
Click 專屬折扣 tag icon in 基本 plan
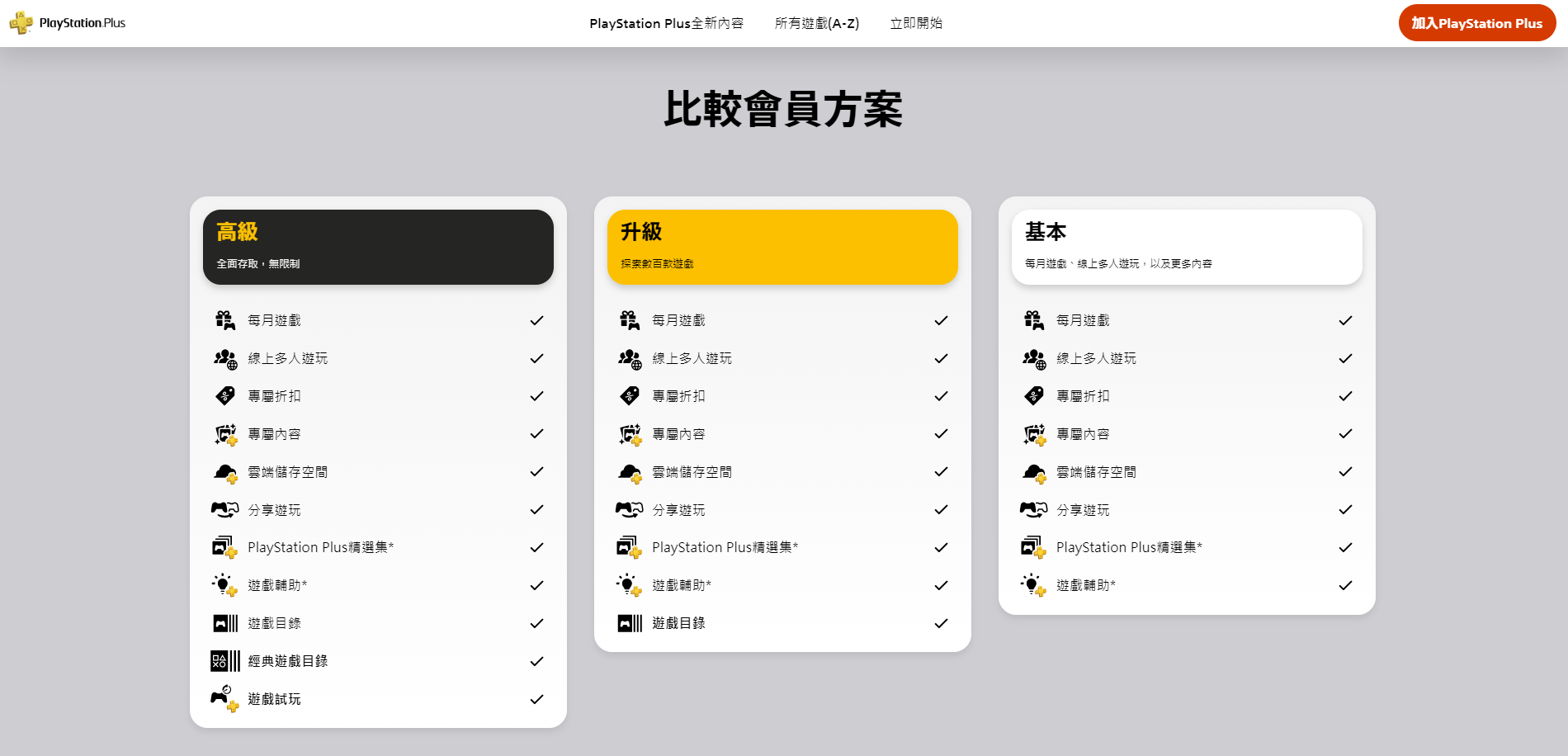pos(1034,396)
